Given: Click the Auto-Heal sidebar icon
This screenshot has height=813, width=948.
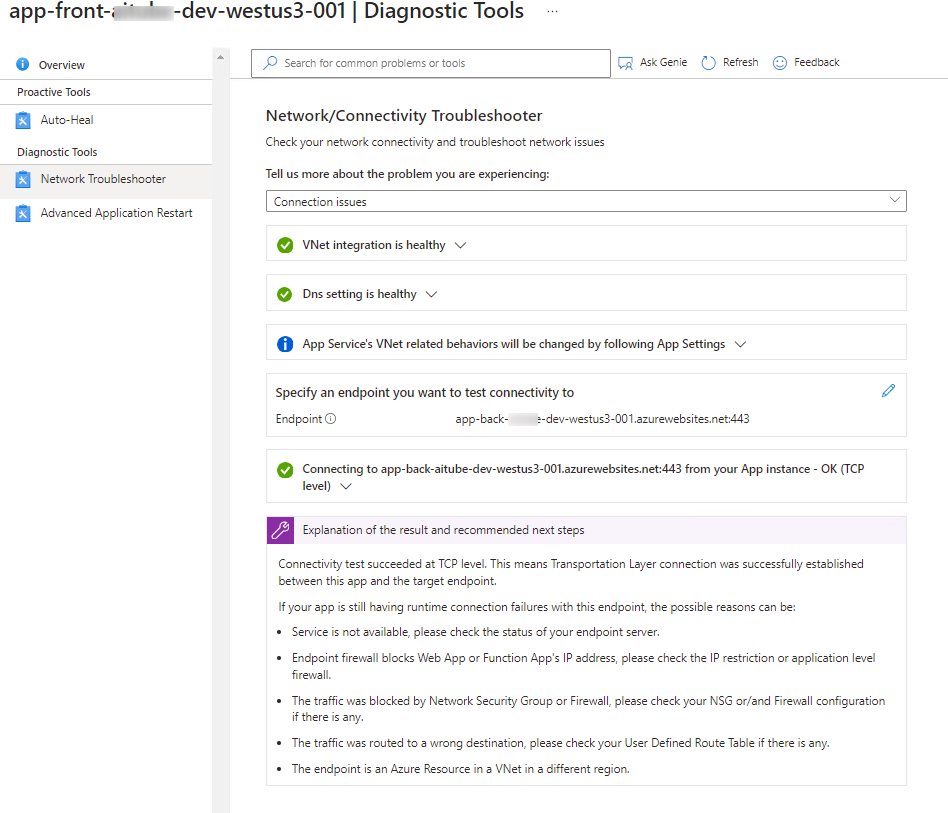Looking at the screenshot, I should tap(23, 120).
